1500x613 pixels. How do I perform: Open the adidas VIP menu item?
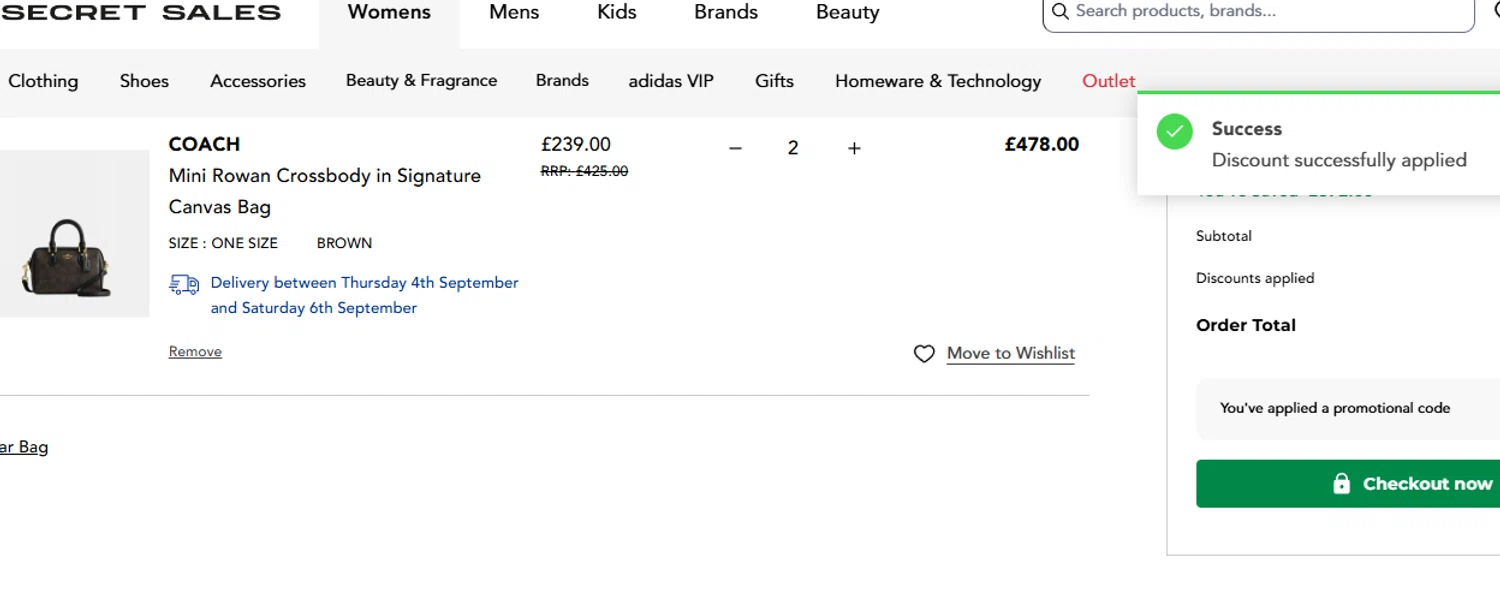tap(671, 81)
